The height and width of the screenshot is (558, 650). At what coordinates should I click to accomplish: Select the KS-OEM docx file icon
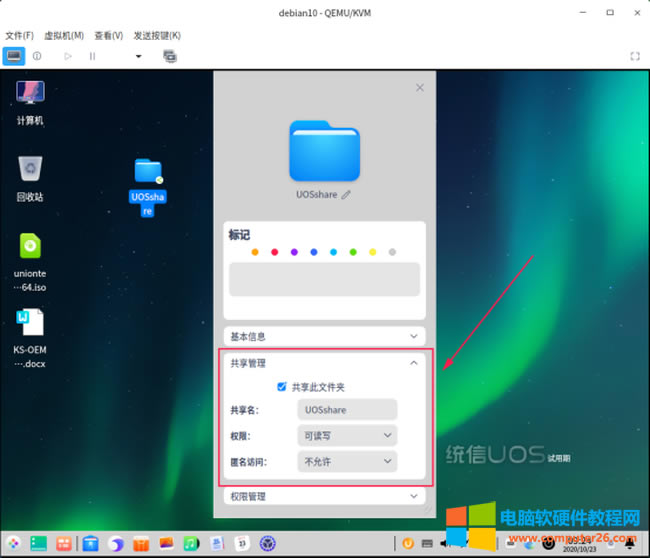point(30,339)
